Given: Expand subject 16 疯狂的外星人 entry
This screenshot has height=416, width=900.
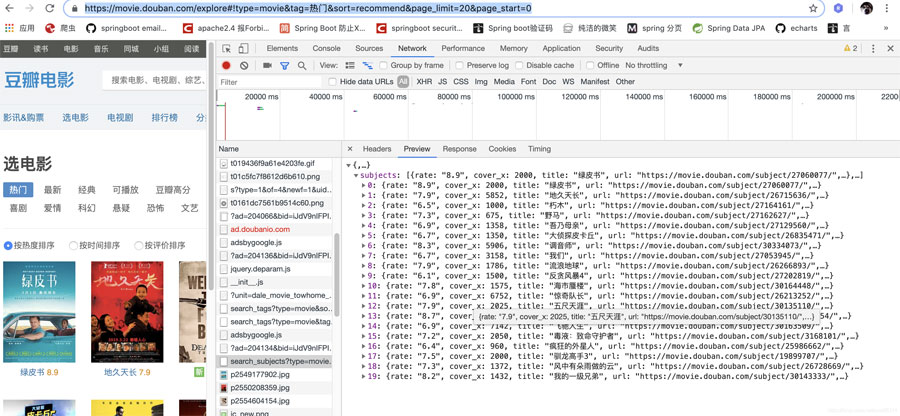Looking at the screenshot, I should (363, 346).
